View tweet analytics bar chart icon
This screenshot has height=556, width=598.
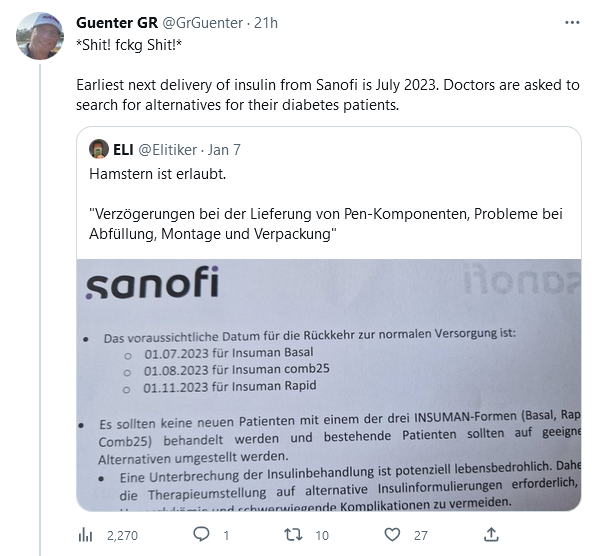click(x=85, y=535)
